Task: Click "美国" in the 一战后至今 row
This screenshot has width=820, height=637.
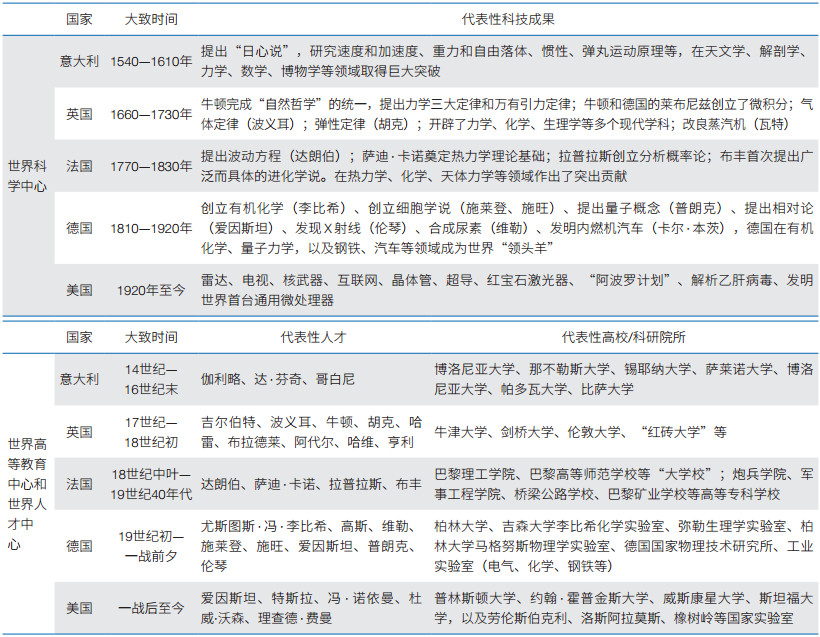Action: coord(79,608)
